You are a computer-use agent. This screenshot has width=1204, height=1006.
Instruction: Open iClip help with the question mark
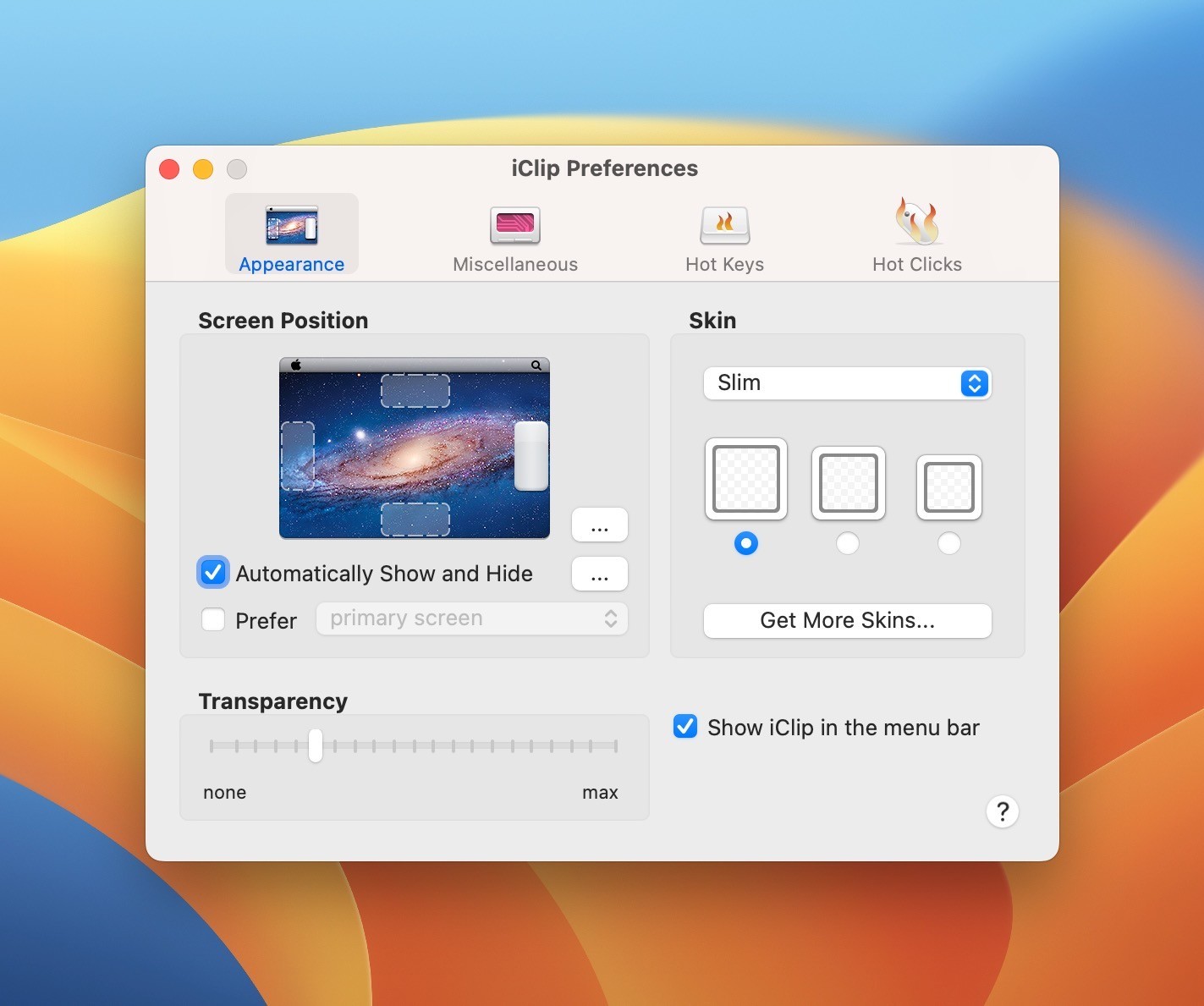(1003, 811)
